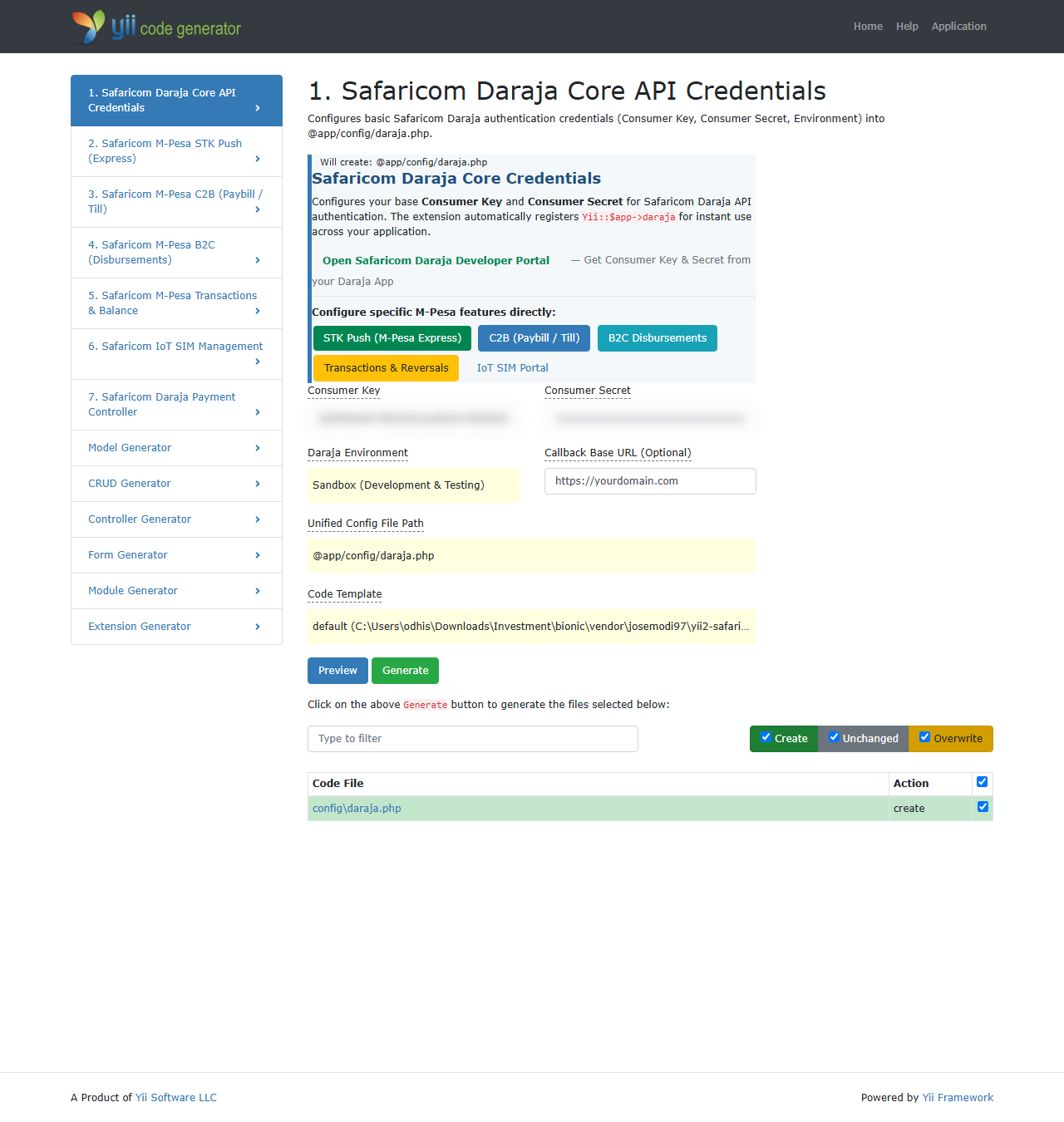
Task: Click the Daraja Environment label
Action: coord(357,453)
